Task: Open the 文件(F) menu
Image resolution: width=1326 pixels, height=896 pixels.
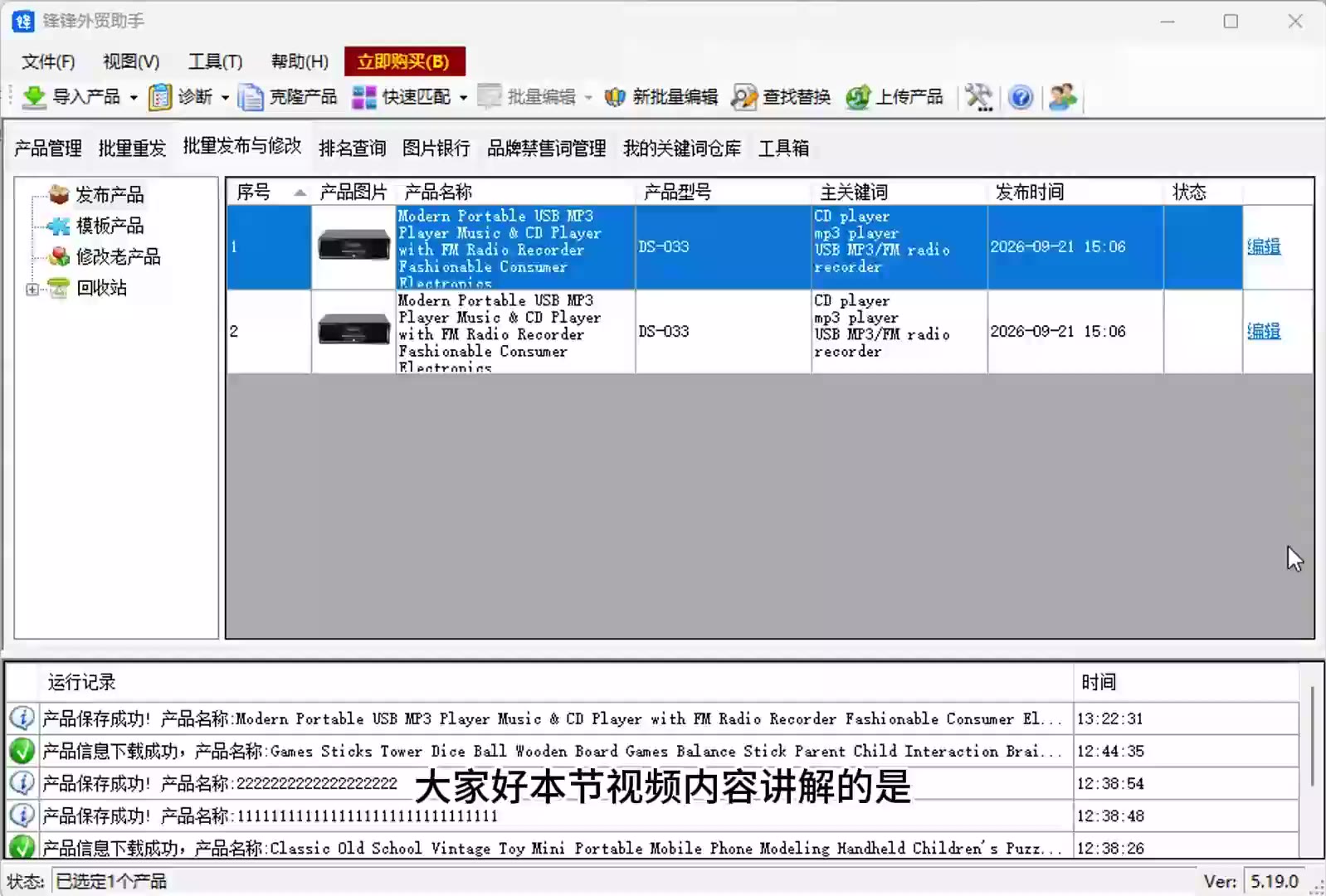Action: pyautogui.click(x=48, y=61)
